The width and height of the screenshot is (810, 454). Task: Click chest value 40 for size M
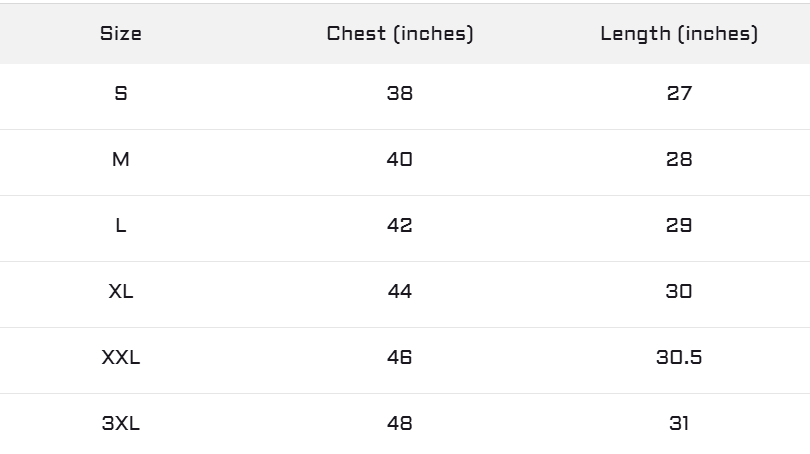[x=400, y=159]
